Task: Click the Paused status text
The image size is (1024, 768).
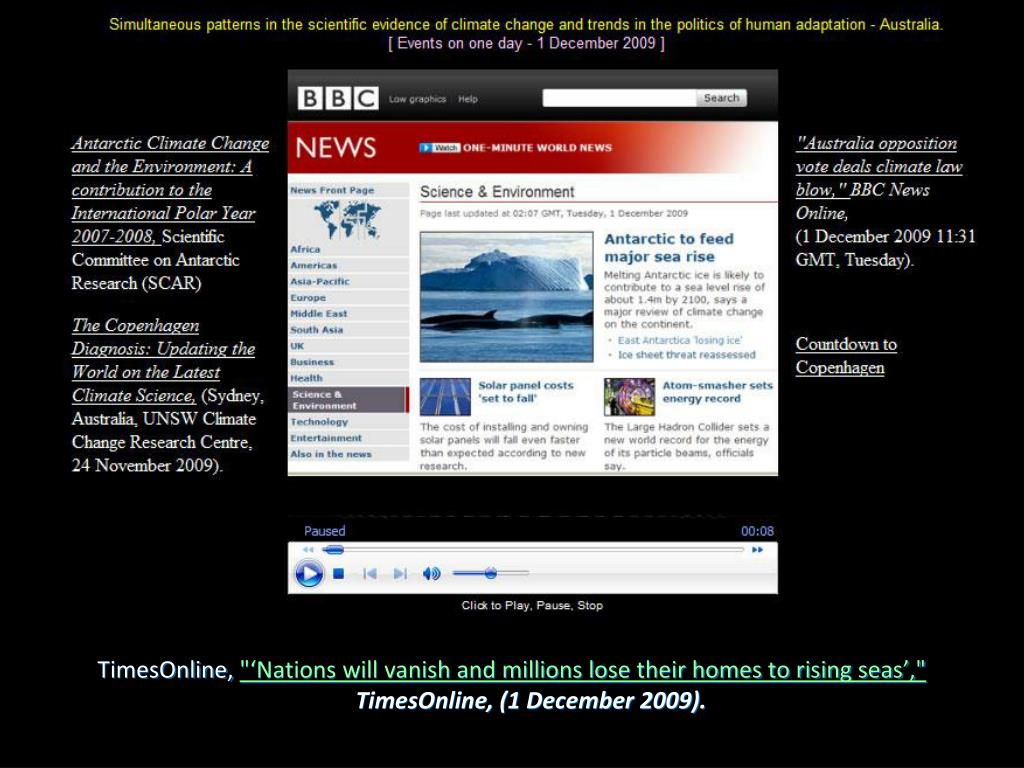Action: click(325, 531)
